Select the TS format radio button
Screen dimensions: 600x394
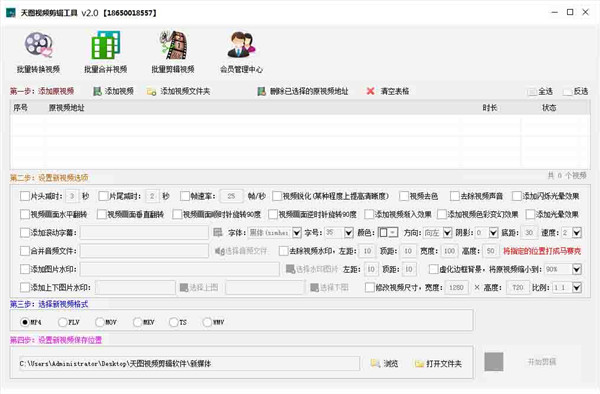[x=173, y=322]
